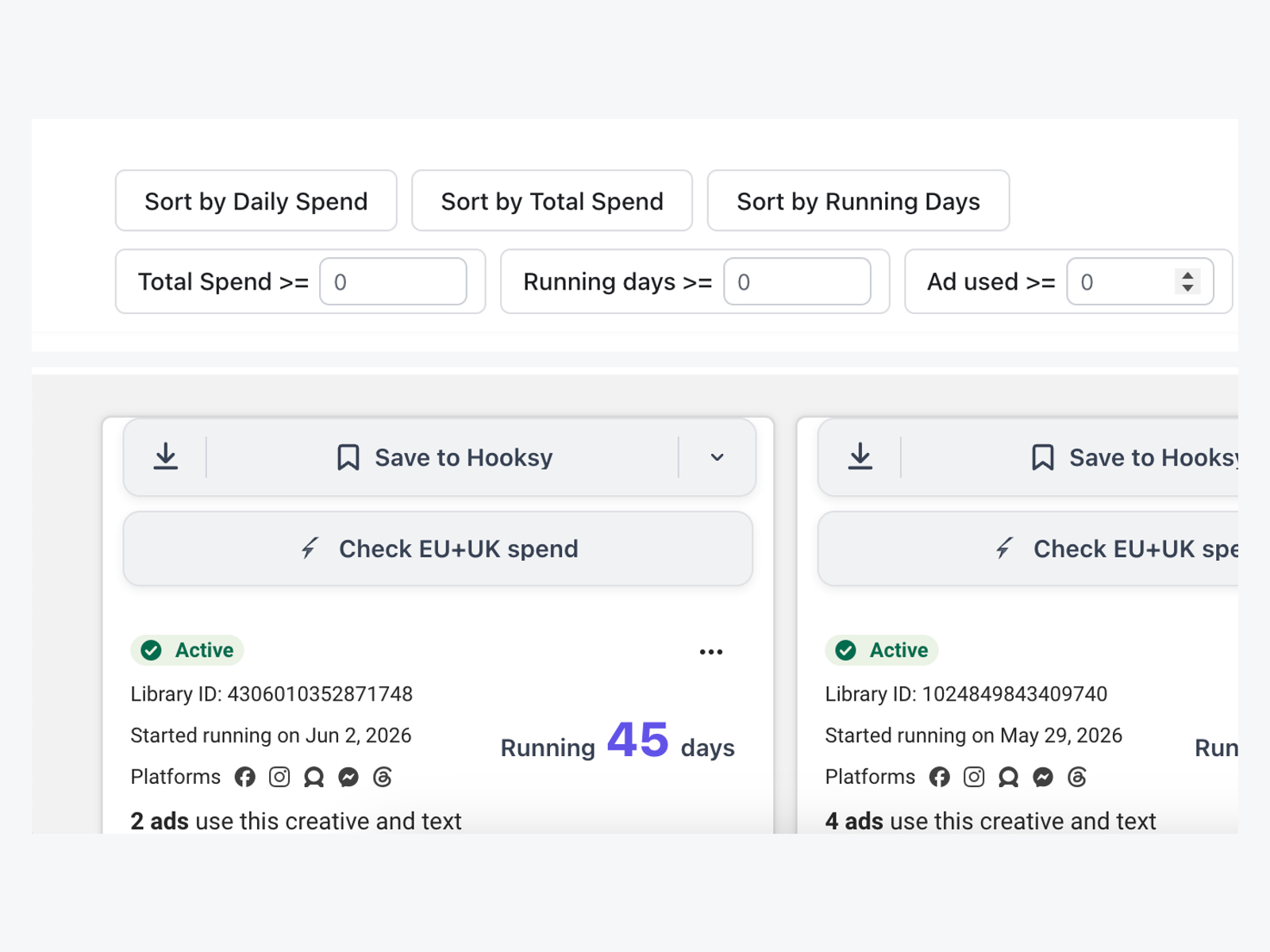The image size is (1270, 952).
Task: Focus the Running days minimum input
Action: coord(797,282)
